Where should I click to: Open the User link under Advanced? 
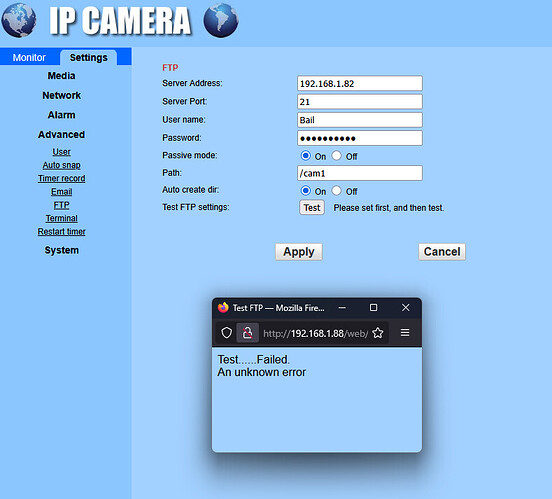point(62,152)
